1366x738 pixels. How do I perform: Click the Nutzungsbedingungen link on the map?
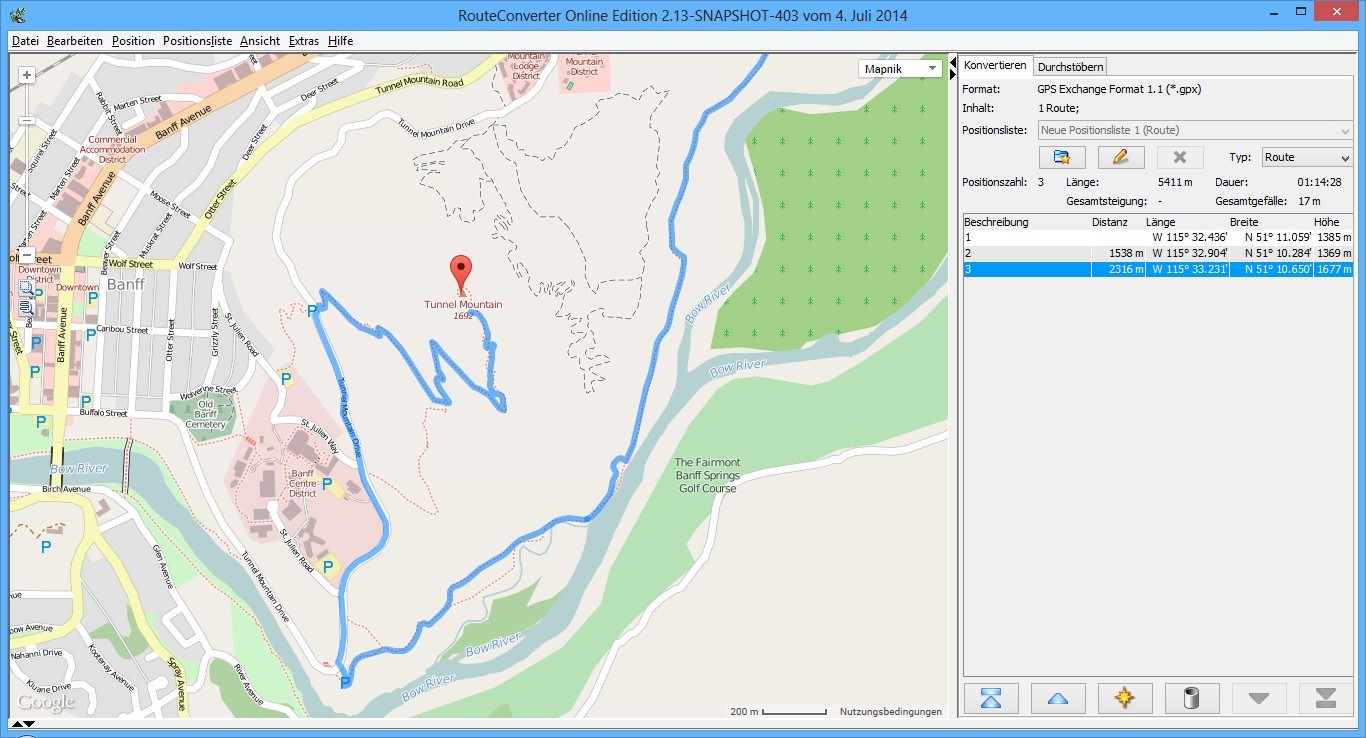pyautogui.click(x=890, y=712)
